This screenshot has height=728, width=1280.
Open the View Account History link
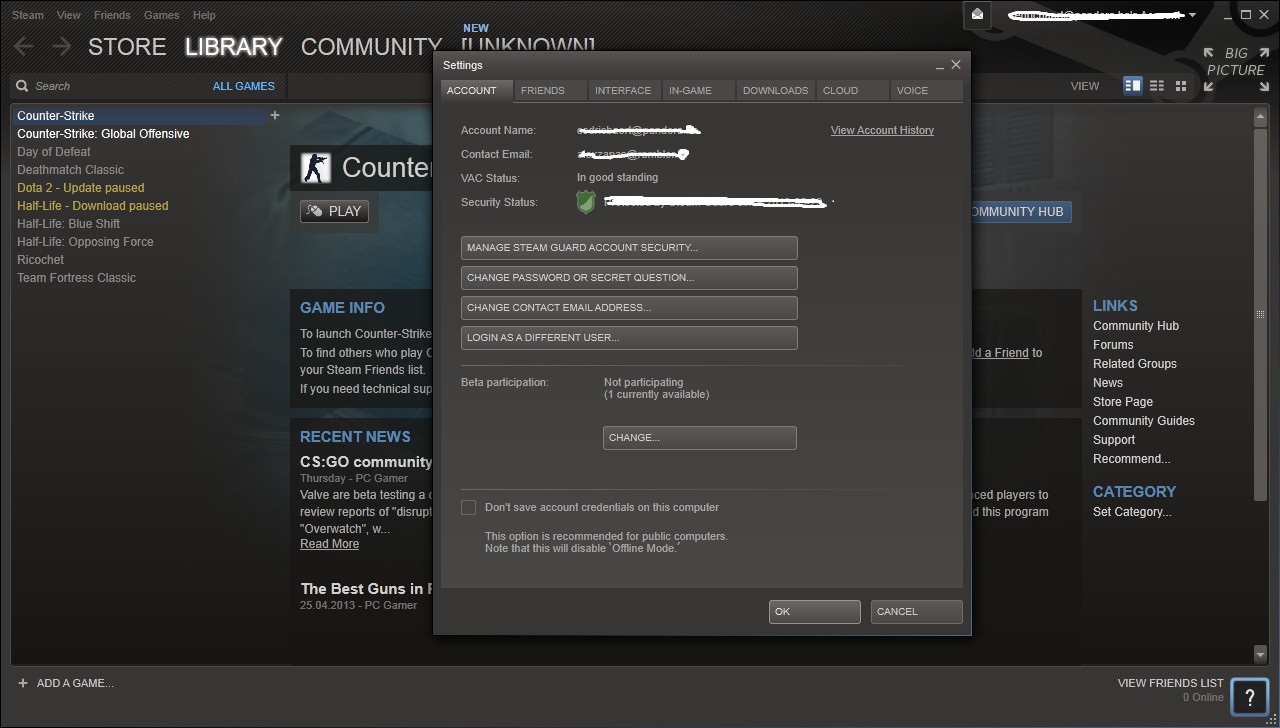pyautogui.click(x=882, y=130)
